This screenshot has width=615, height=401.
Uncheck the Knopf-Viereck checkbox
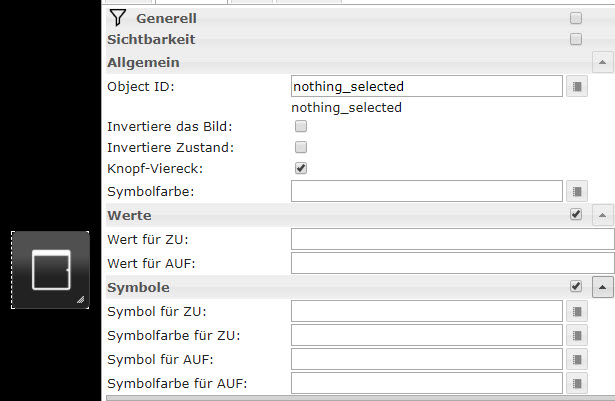click(x=301, y=168)
